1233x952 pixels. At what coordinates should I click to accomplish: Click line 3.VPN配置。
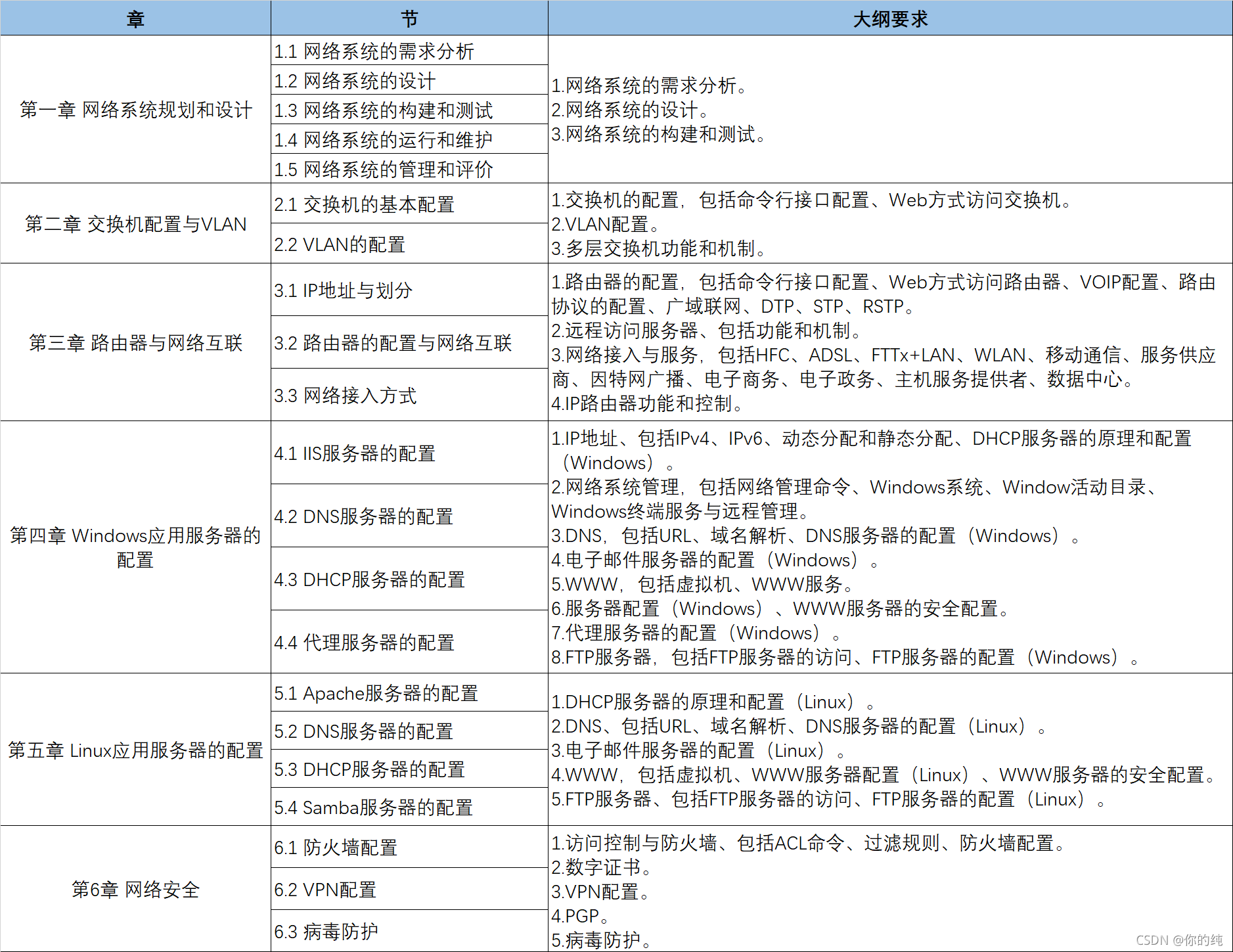600,892
